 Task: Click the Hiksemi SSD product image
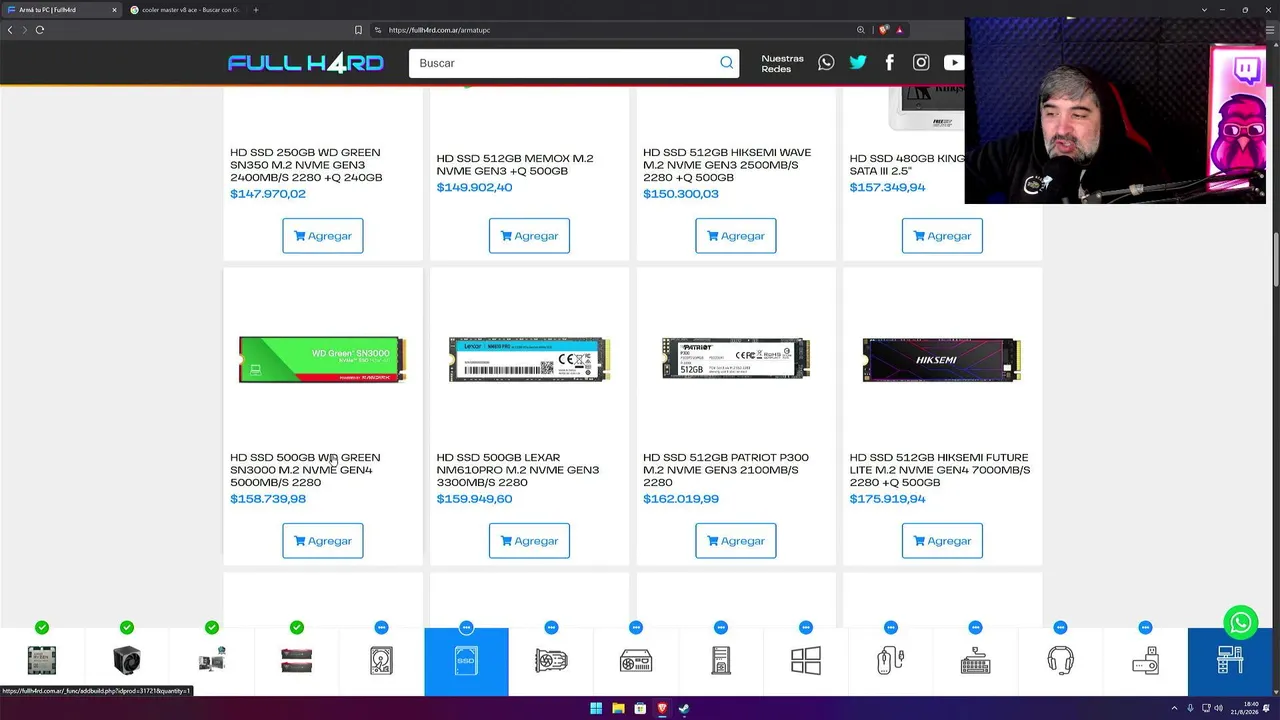[x=942, y=359]
